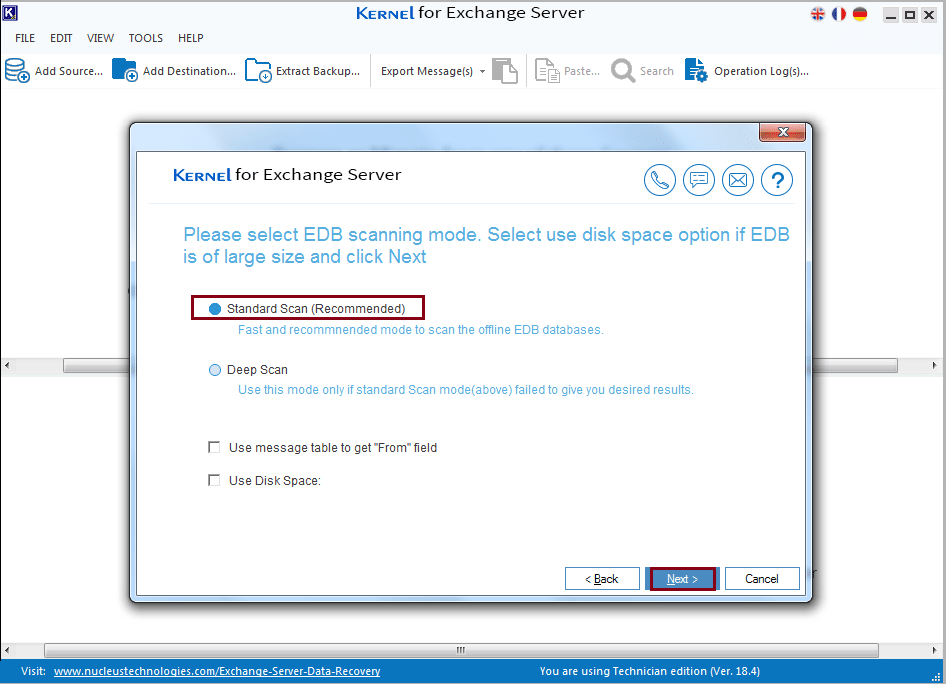Click the Back button

coord(602,579)
